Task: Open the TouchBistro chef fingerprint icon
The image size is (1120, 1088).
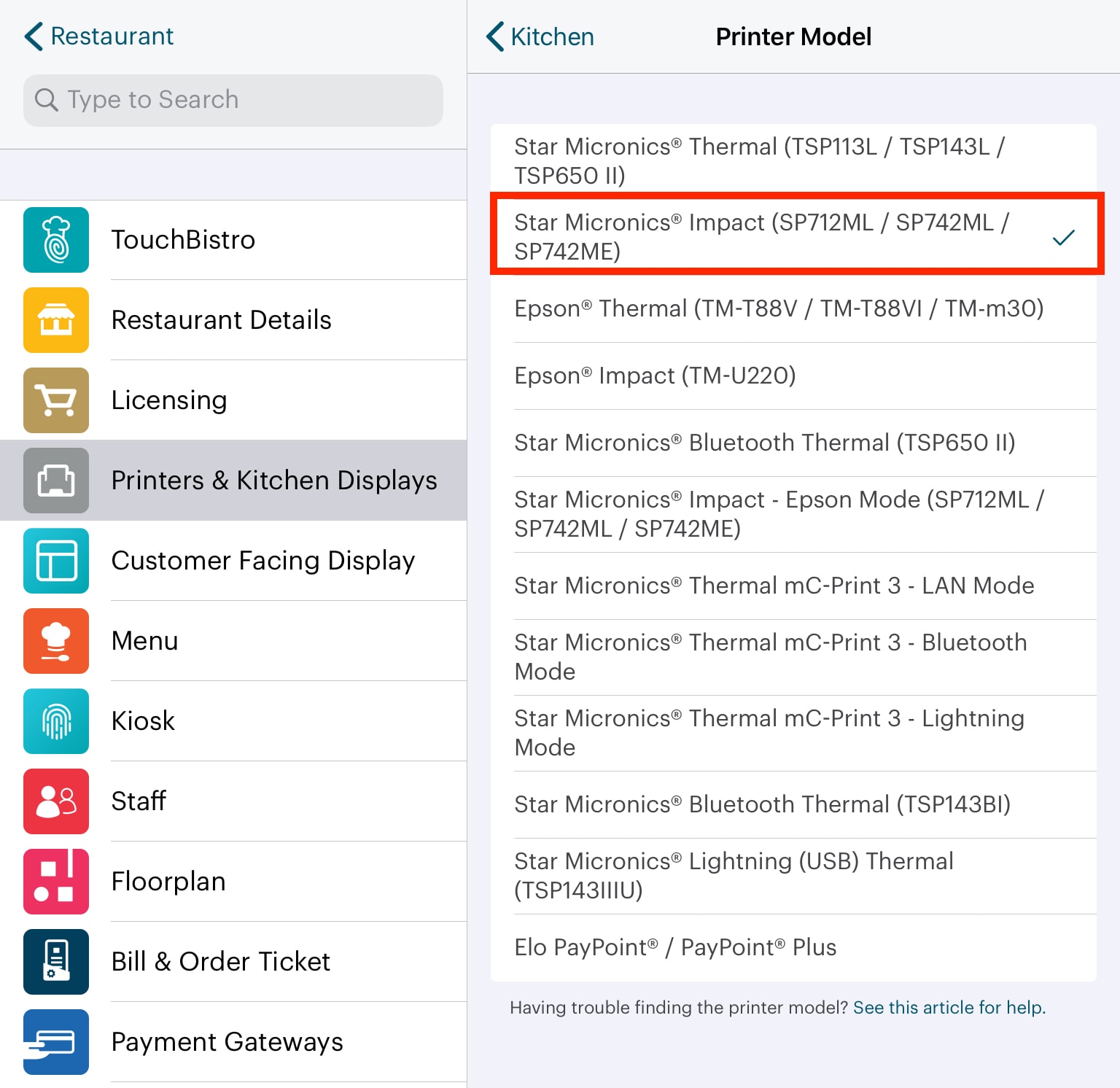Action: [x=56, y=240]
